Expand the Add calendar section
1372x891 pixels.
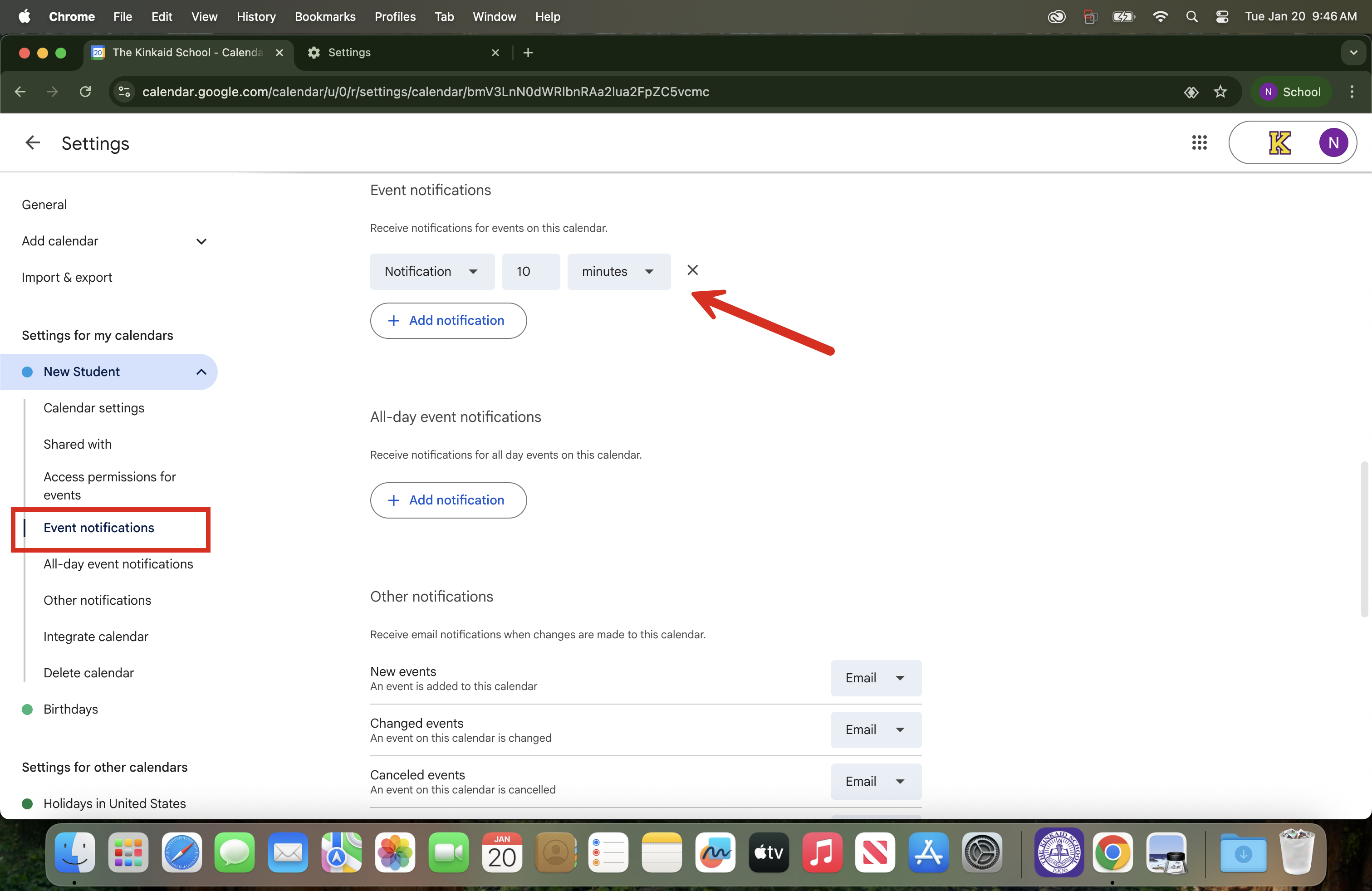click(x=201, y=241)
